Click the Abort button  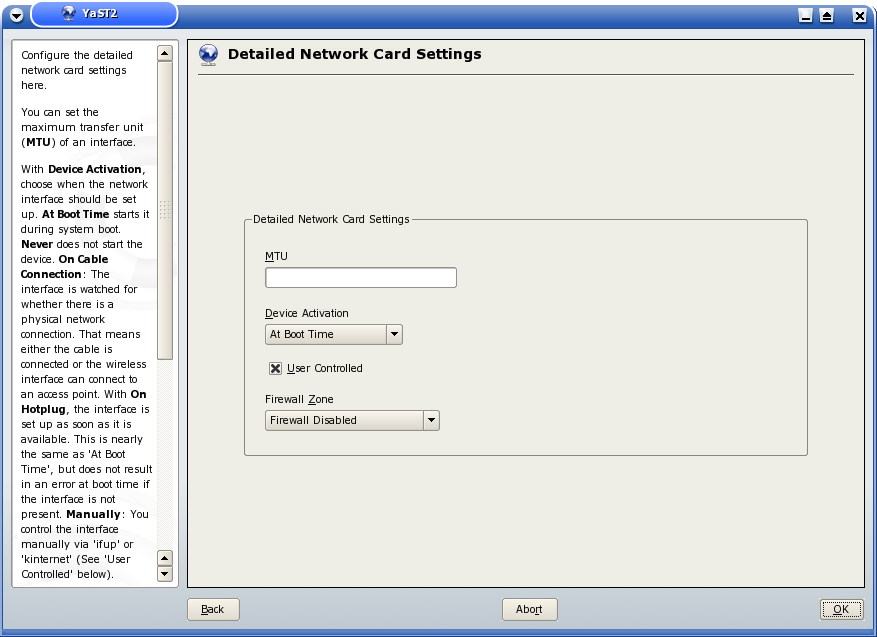(529, 609)
